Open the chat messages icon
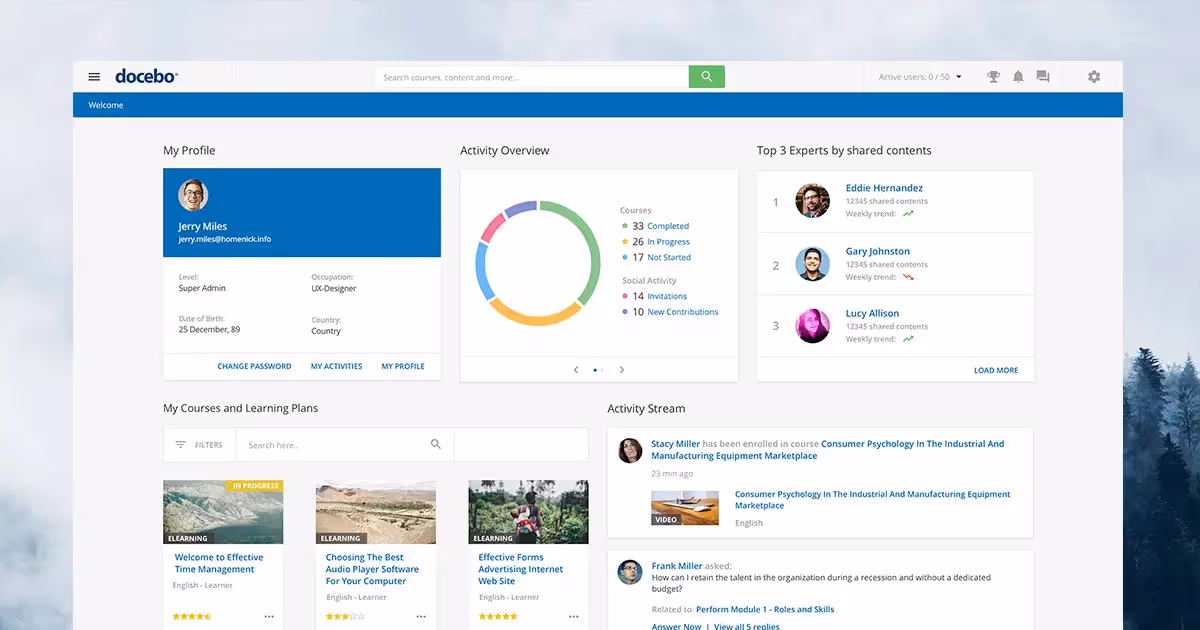 (x=1043, y=77)
